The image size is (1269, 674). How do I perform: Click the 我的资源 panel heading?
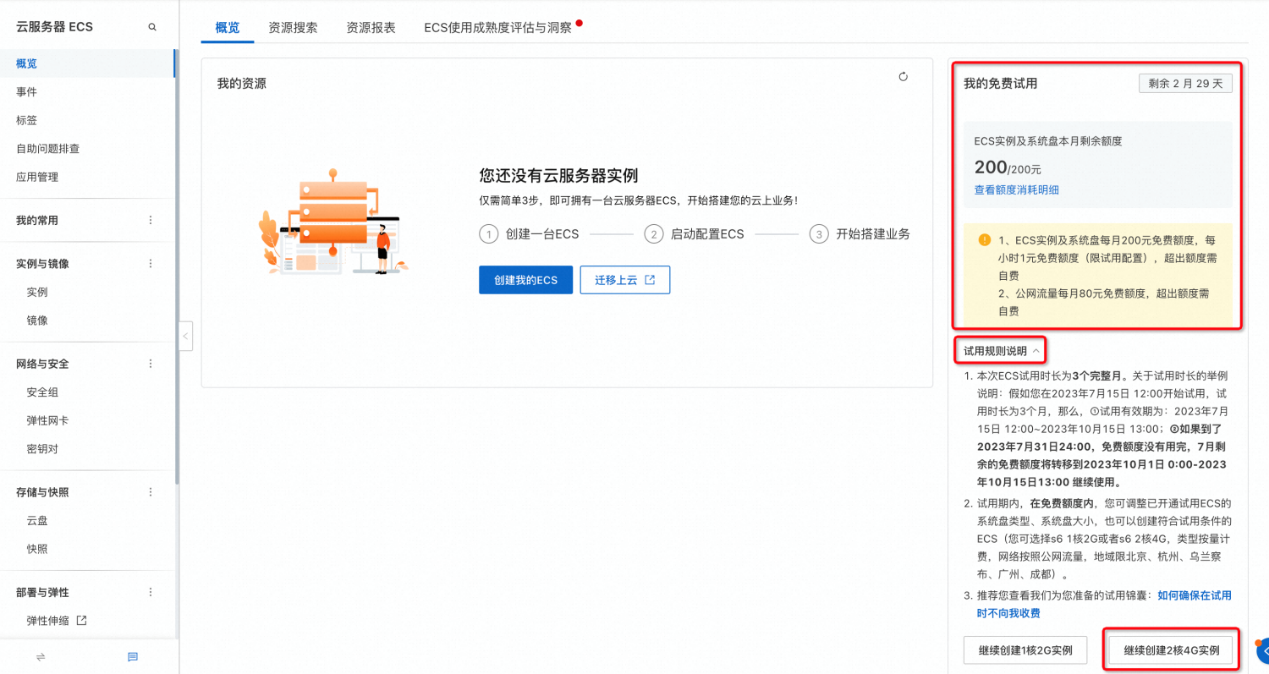pyautogui.click(x=242, y=84)
